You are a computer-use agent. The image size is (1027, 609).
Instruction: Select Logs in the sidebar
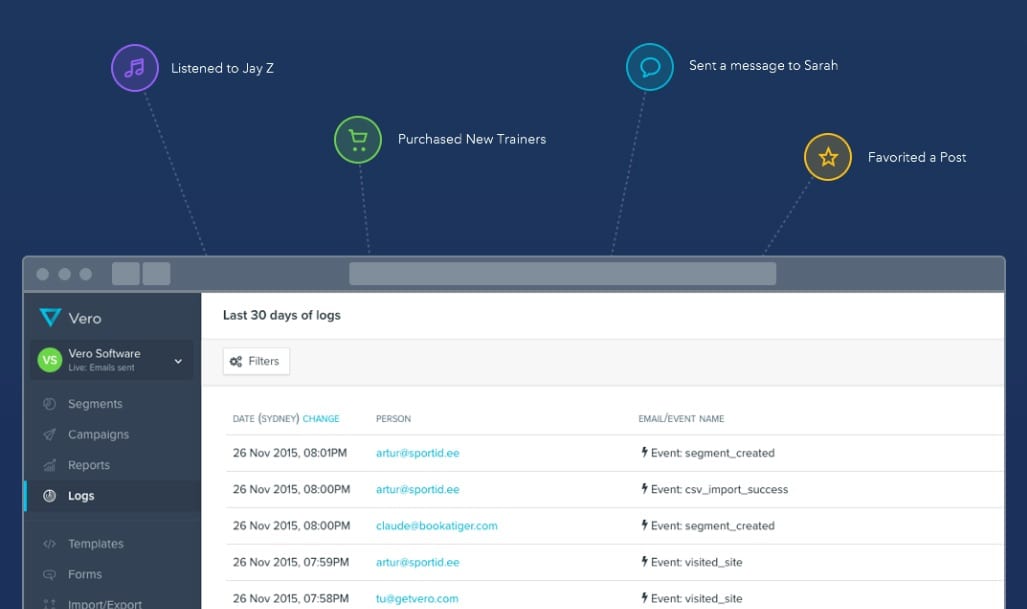(x=81, y=496)
